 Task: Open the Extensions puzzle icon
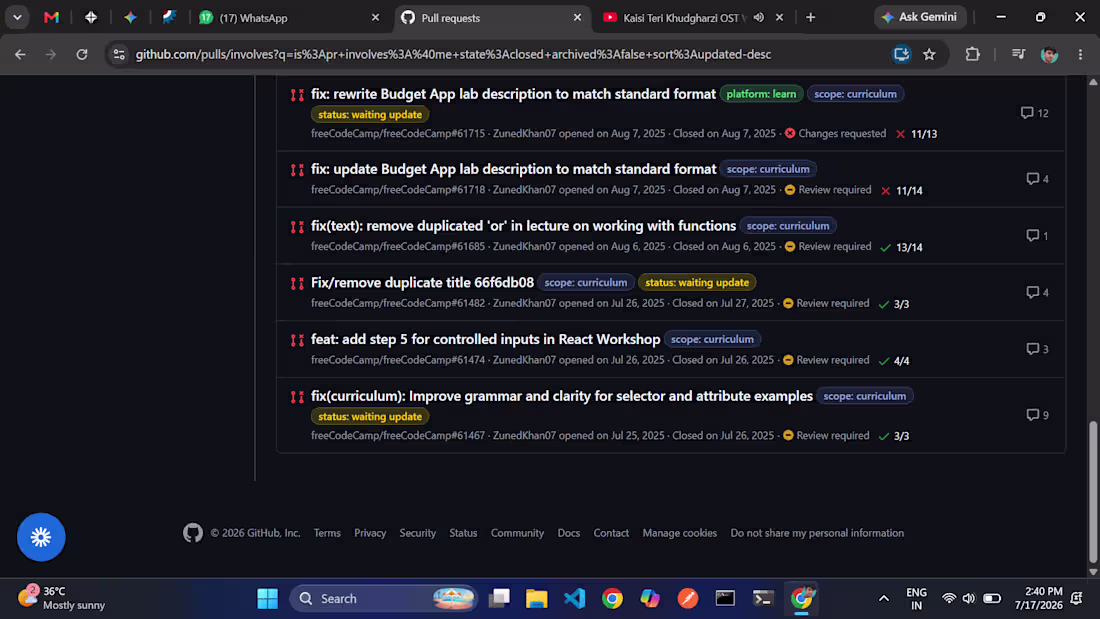[972, 54]
